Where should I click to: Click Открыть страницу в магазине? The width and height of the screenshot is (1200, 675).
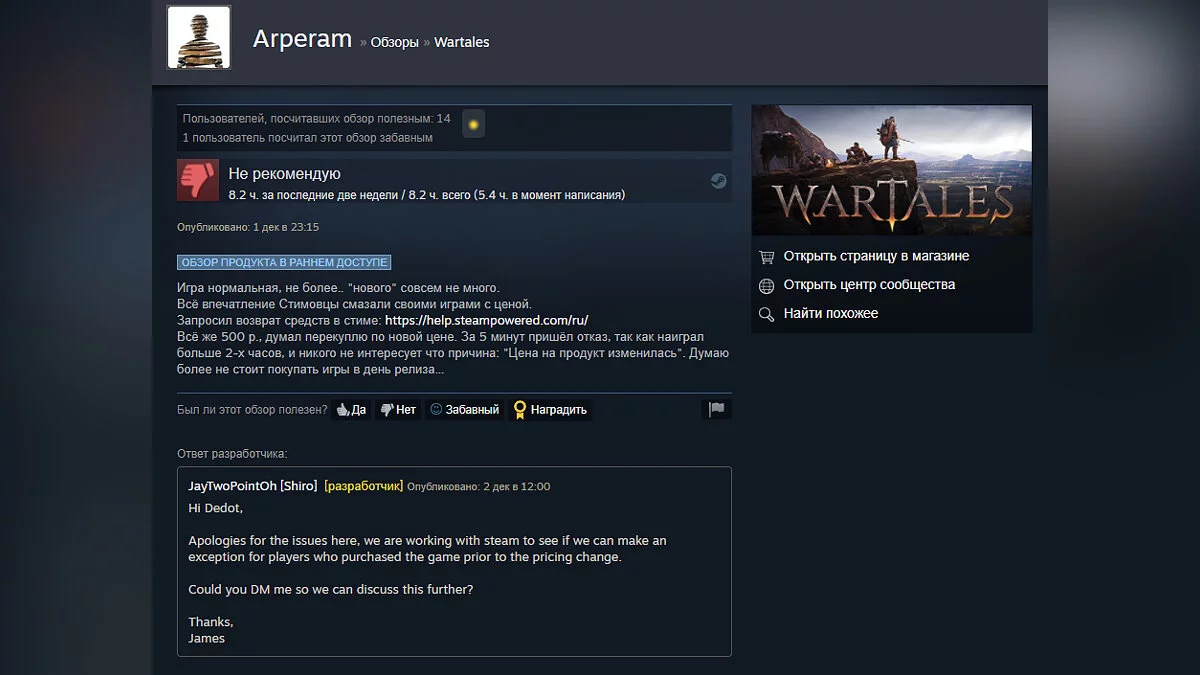876,256
